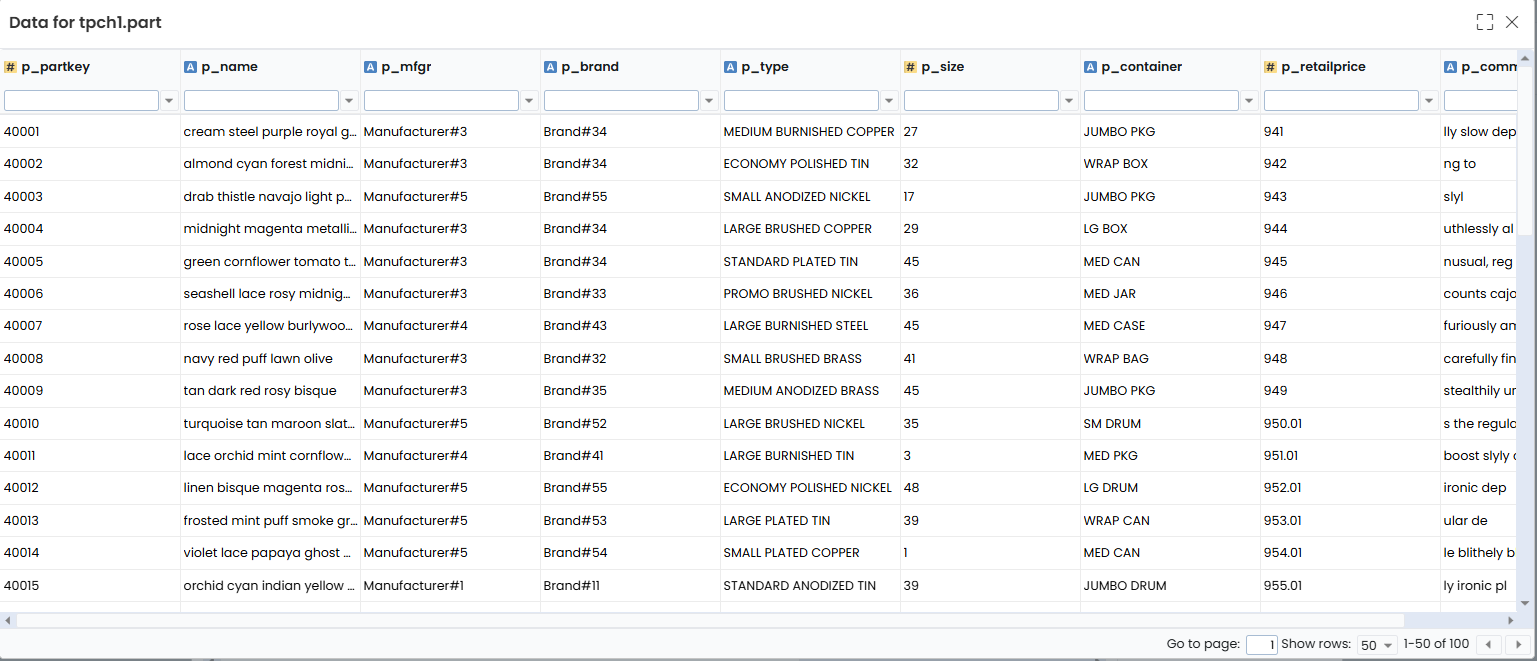Open the p_container filter operator dropdown
The width and height of the screenshot is (1537, 661).
[x=1249, y=101]
